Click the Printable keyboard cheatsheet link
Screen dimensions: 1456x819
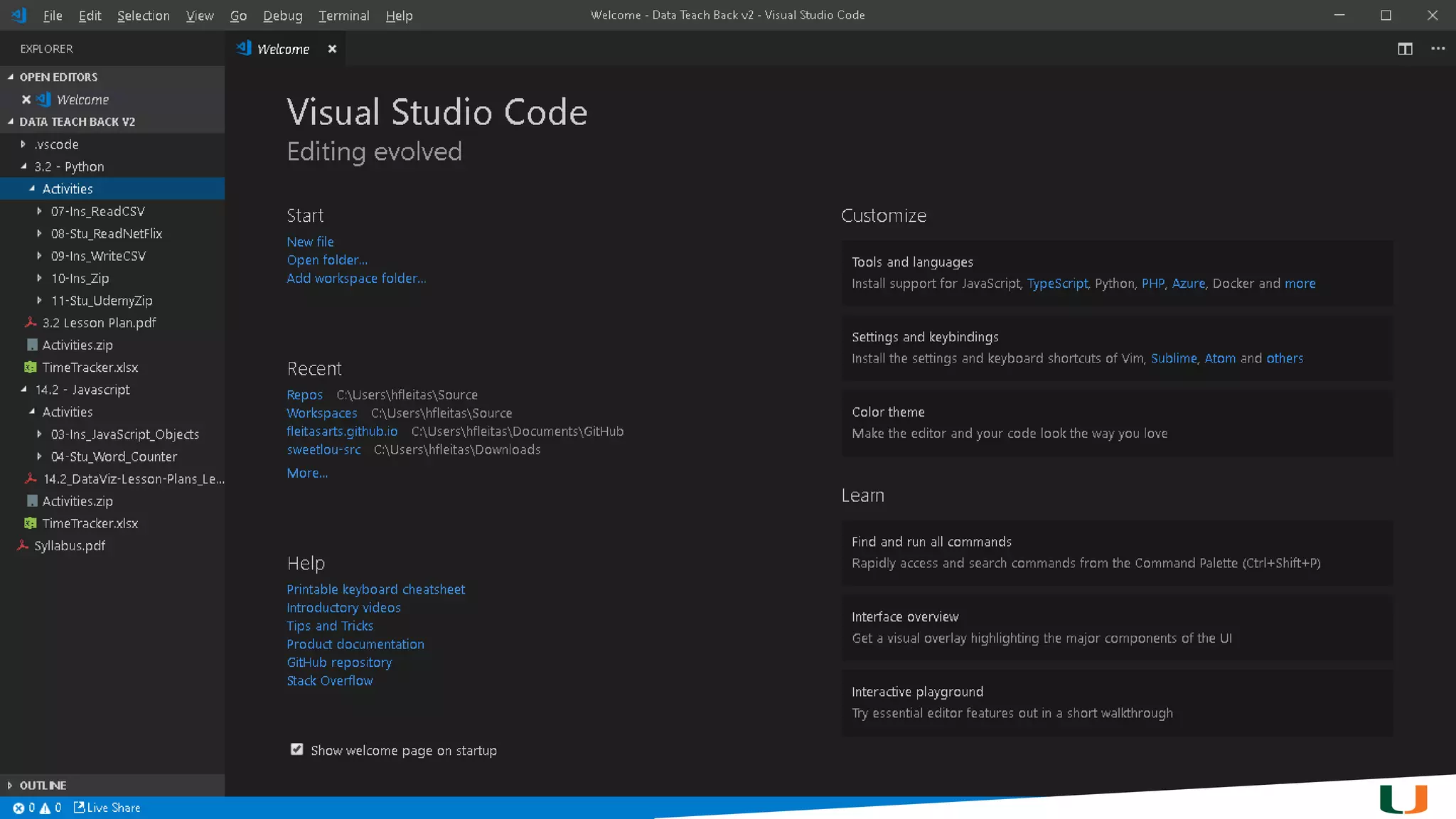[375, 589]
